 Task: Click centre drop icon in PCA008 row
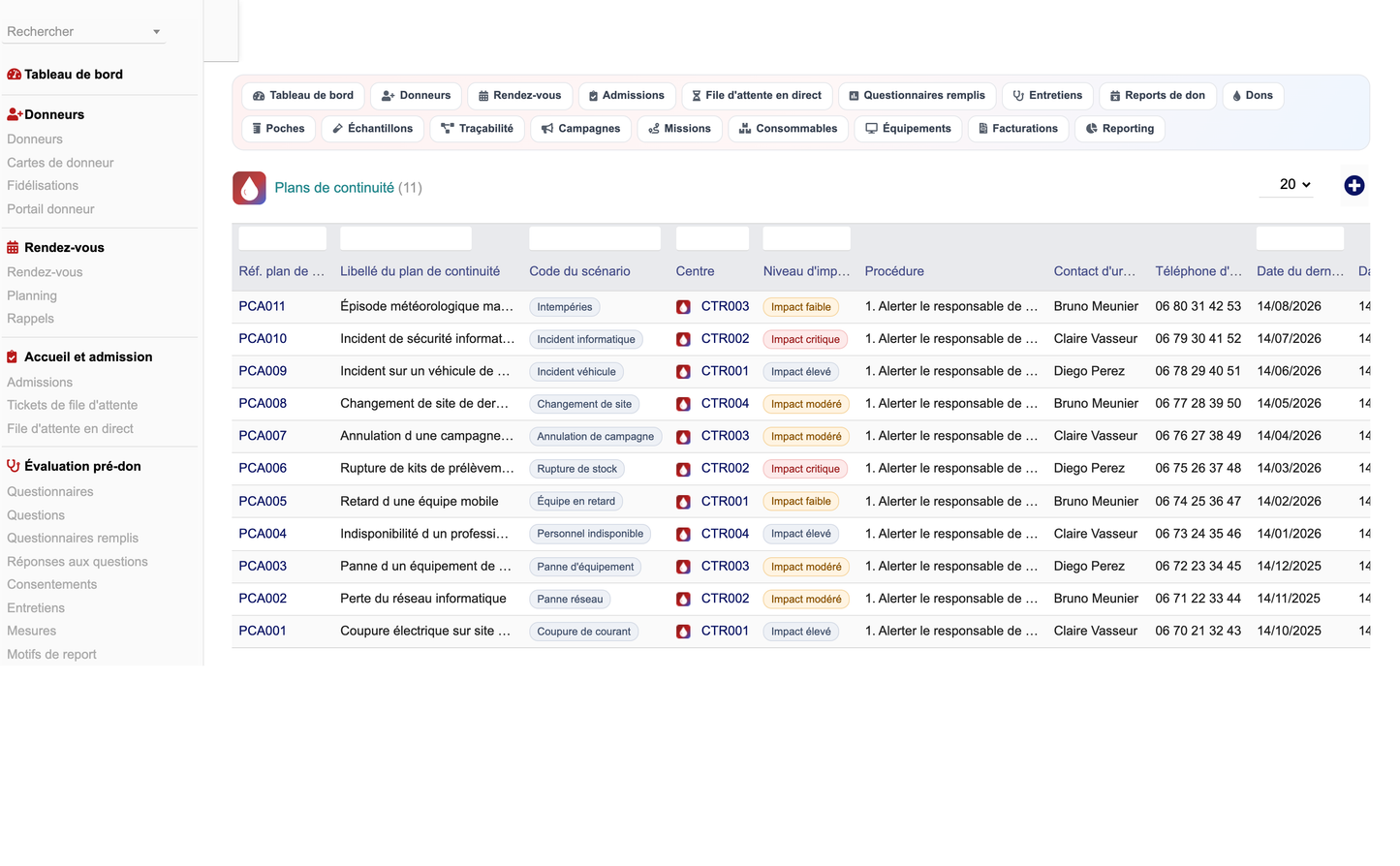point(683,404)
